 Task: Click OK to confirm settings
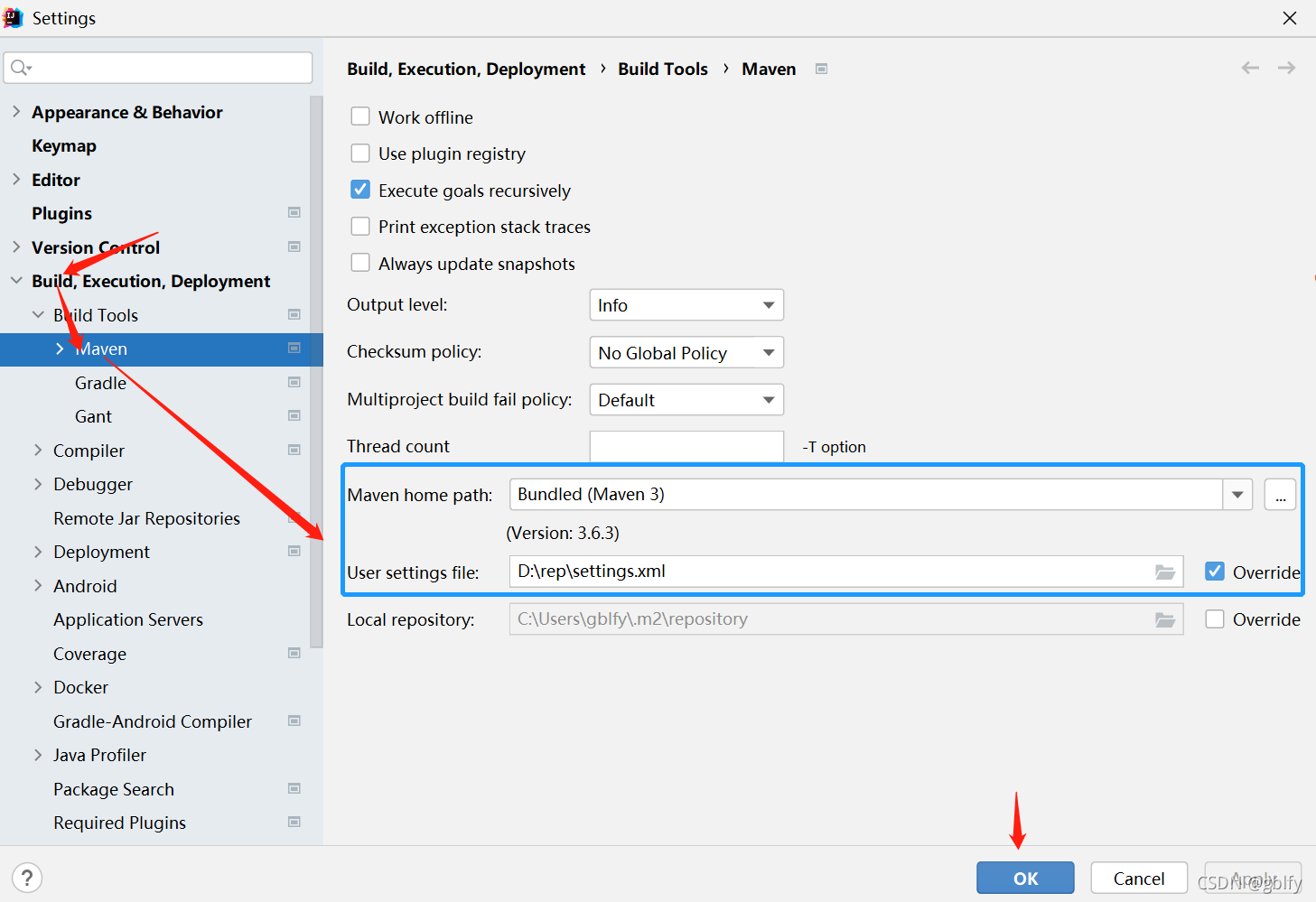click(x=1025, y=878)
